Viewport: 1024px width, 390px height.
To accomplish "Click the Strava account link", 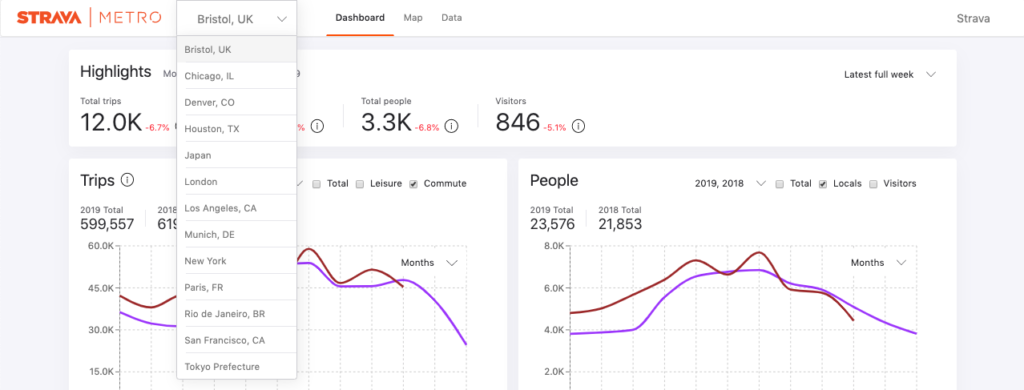I will tap(972, 18).
